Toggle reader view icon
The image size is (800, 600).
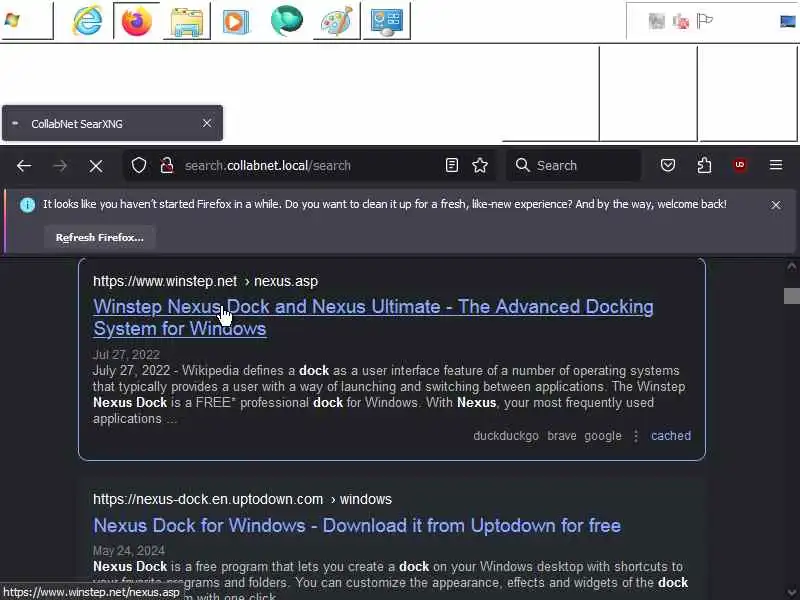tap(452, 165)
